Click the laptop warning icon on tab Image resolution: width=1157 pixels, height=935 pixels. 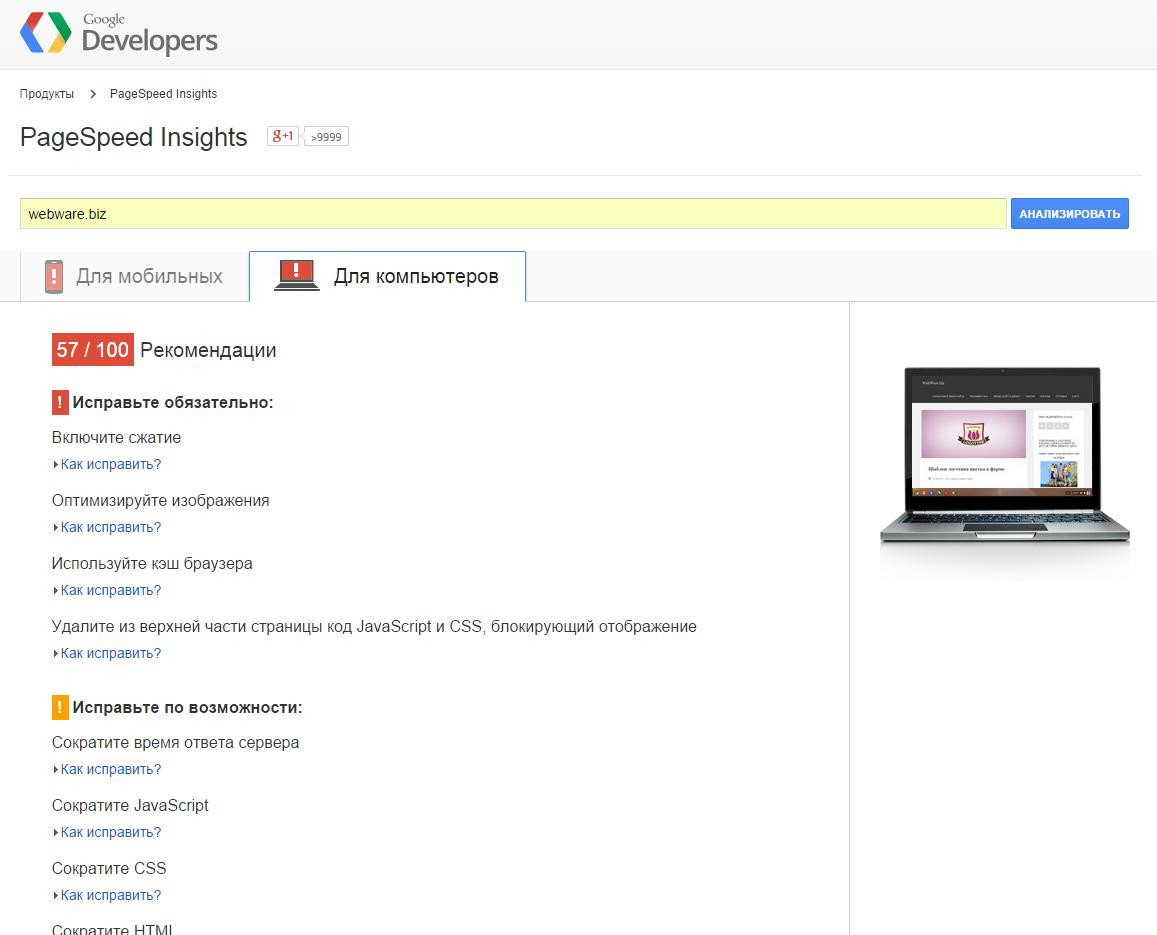tap(297, 275)
